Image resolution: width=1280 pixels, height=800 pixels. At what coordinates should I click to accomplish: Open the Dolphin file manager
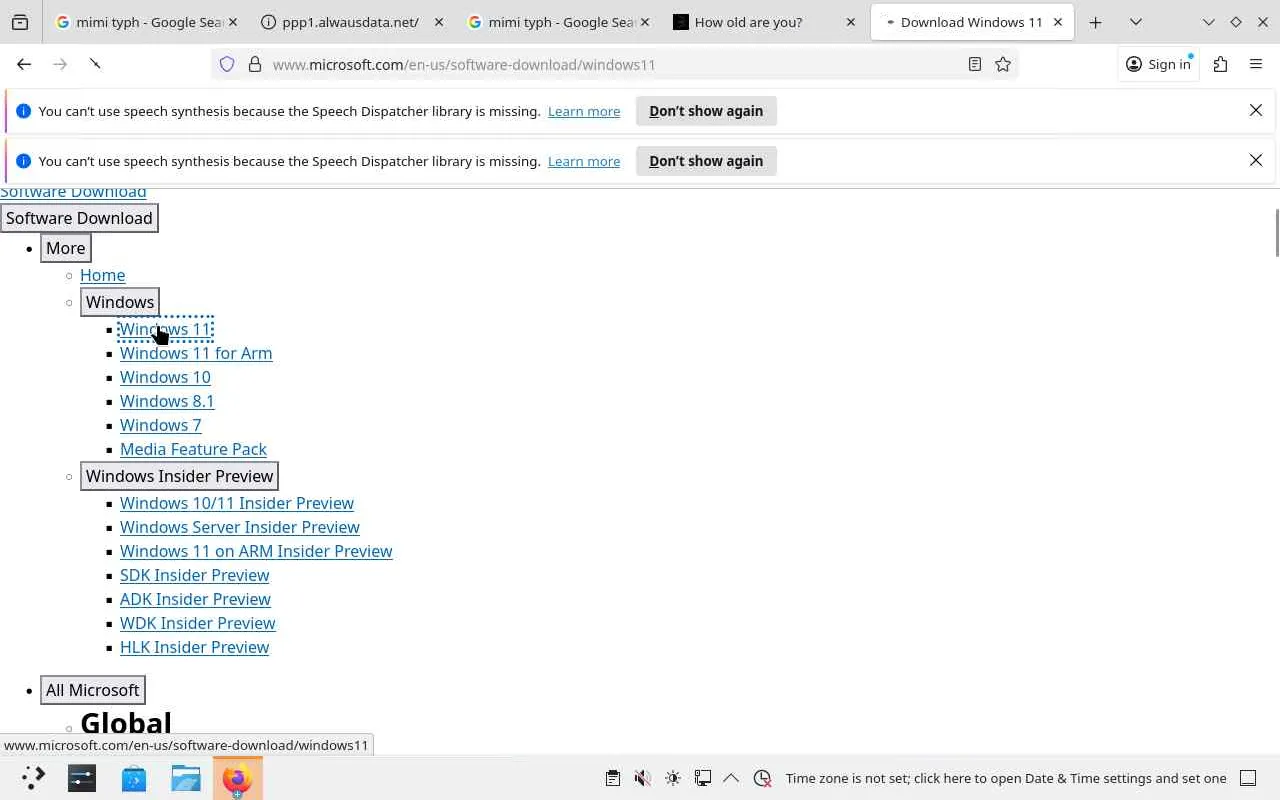[x=186, y=778]
